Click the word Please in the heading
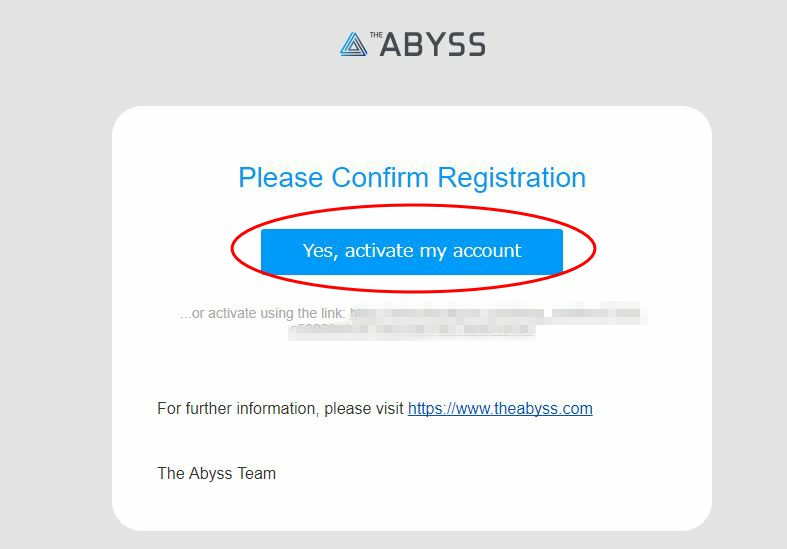 (281, 178)
